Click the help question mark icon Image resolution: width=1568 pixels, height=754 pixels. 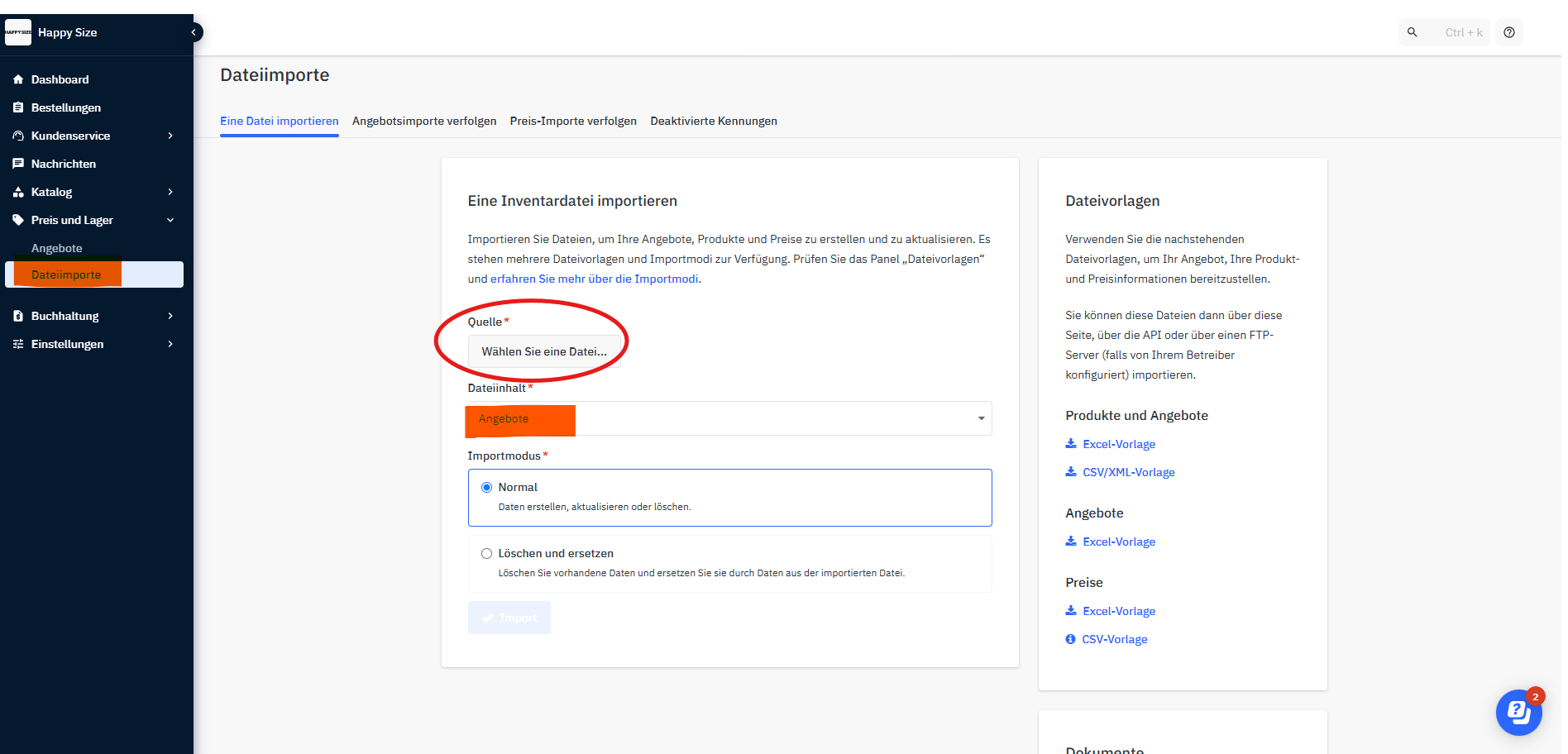pos(1509,32)
